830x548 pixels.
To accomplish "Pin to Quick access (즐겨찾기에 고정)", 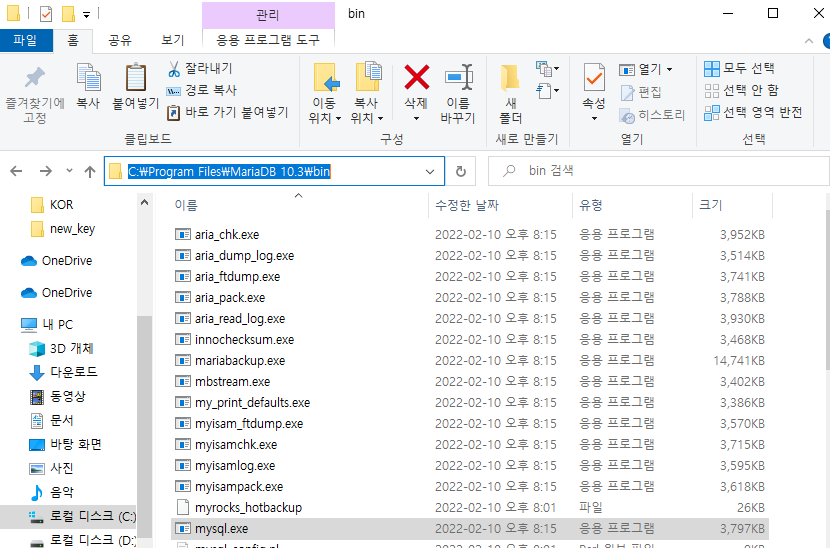I will click(35, 95).
